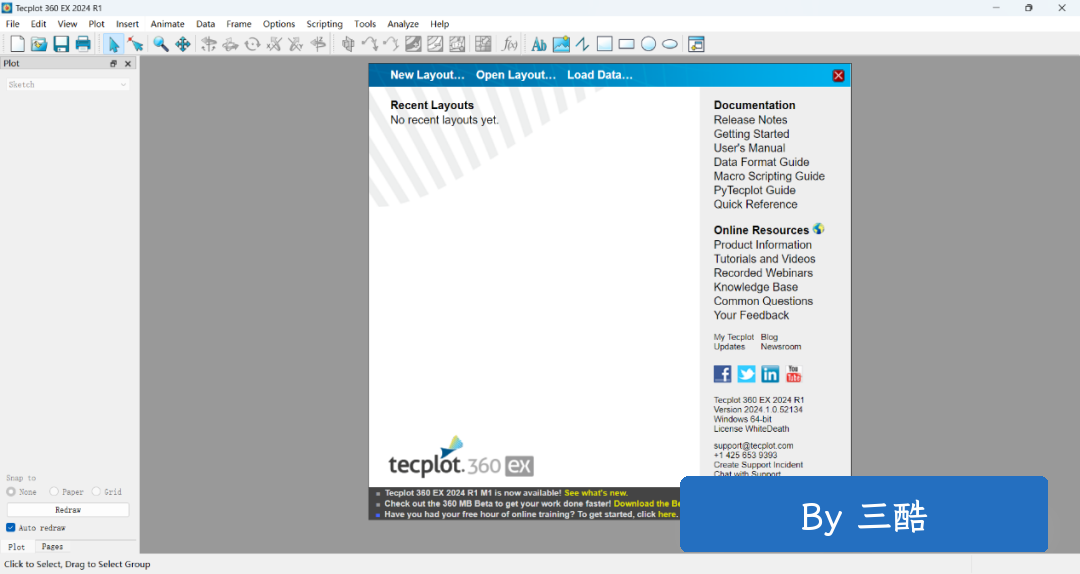Open the Release Notes link
Viewport: 1080px width, 574px height.
coord(750,120)
